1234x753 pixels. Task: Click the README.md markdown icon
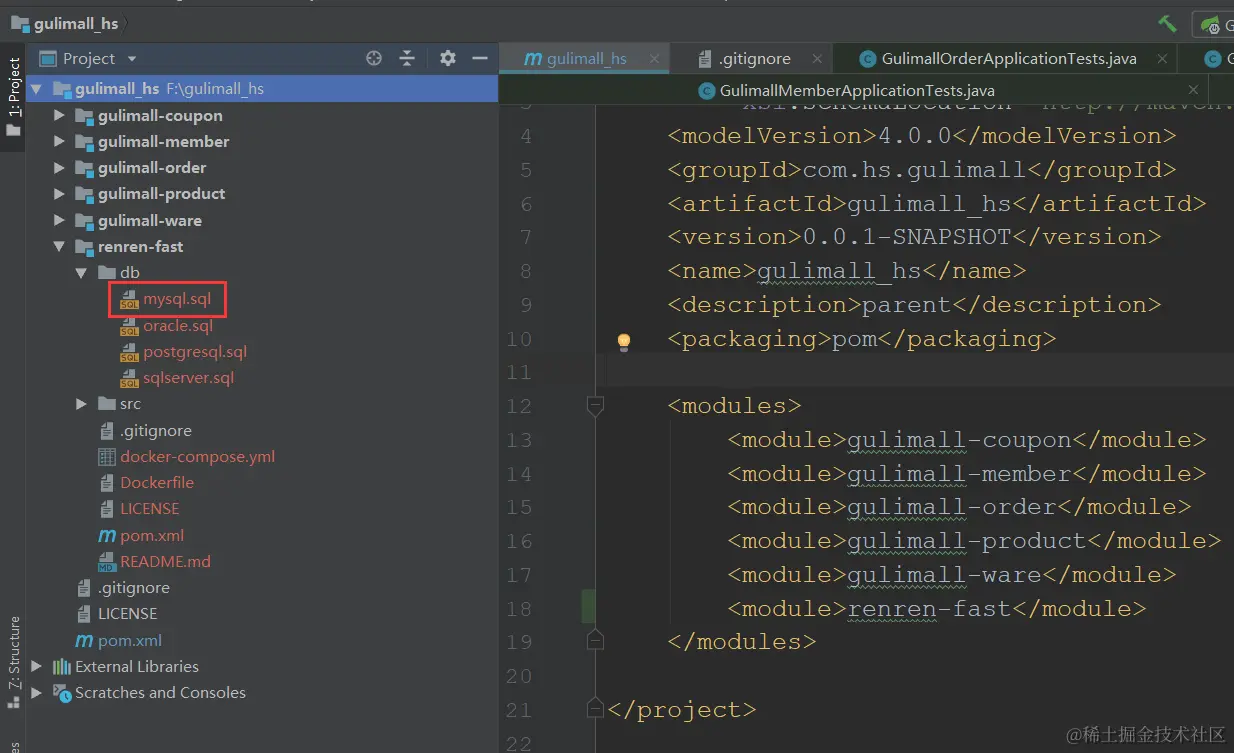coord(107,561)
